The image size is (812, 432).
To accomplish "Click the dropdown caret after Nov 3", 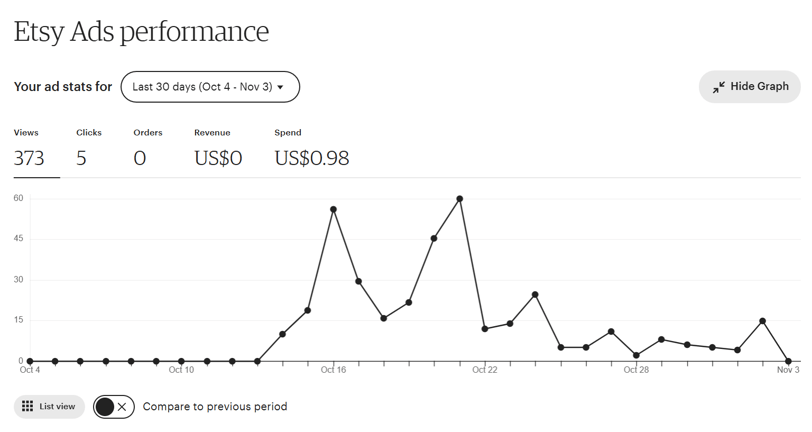I will click(x=281, y=88).
